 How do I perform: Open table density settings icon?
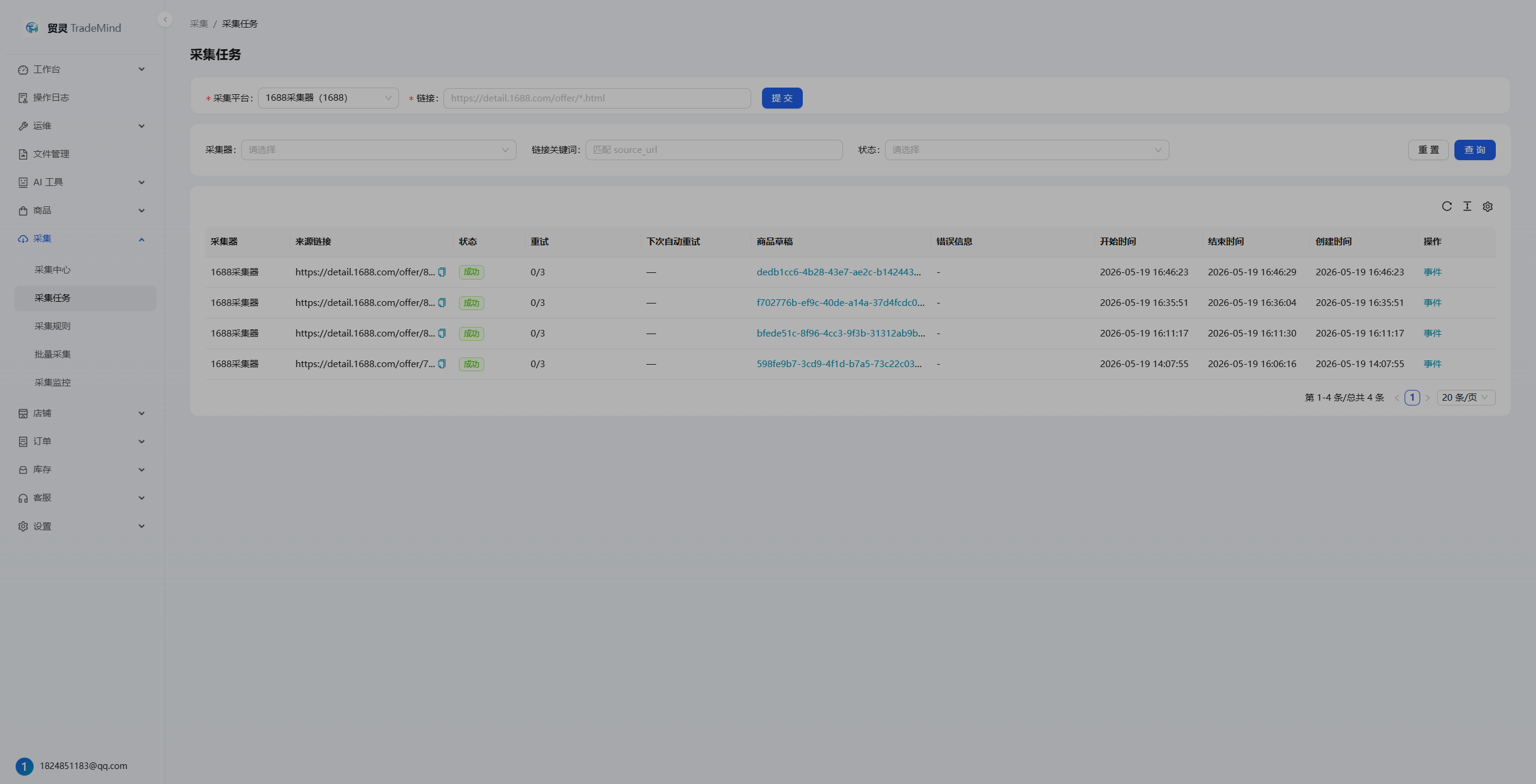1467,206
